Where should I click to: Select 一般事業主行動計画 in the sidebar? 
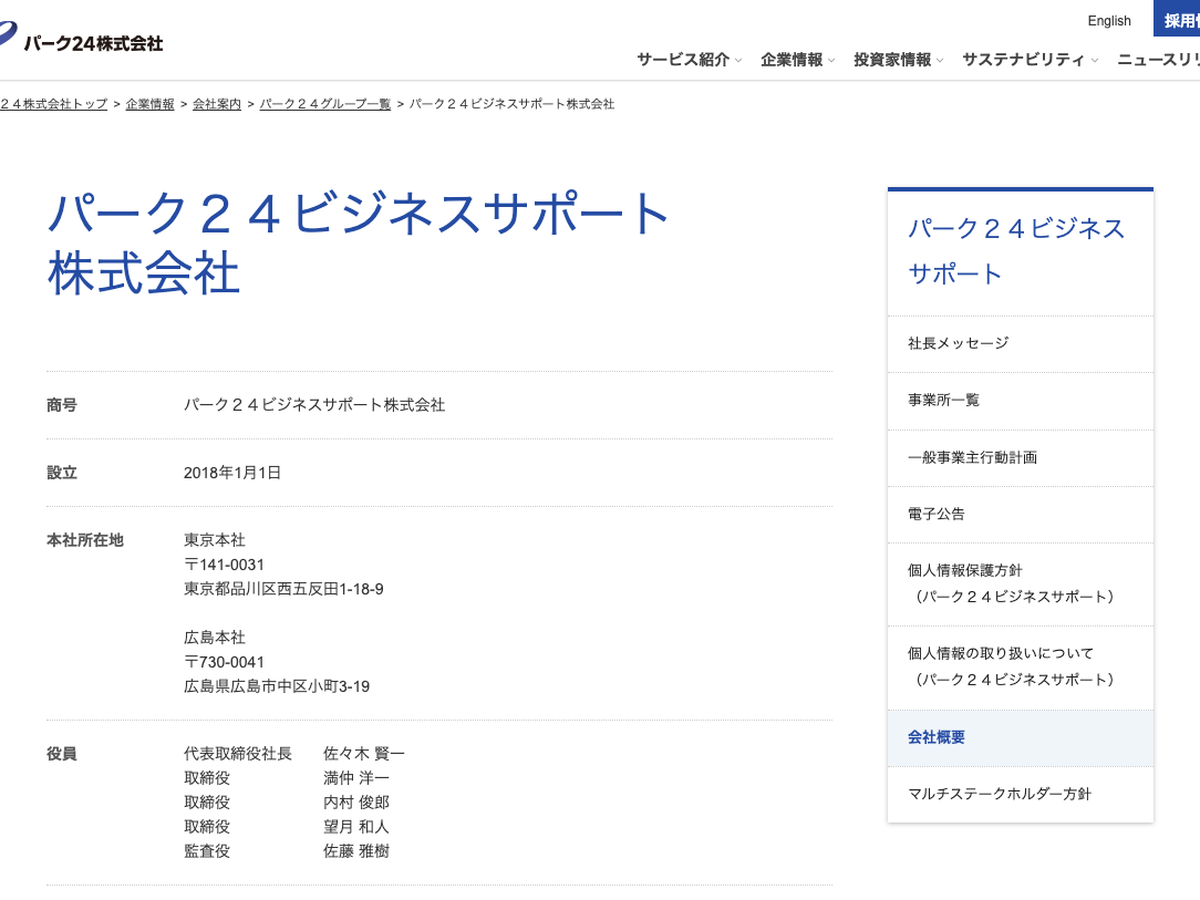coord(972,457)
